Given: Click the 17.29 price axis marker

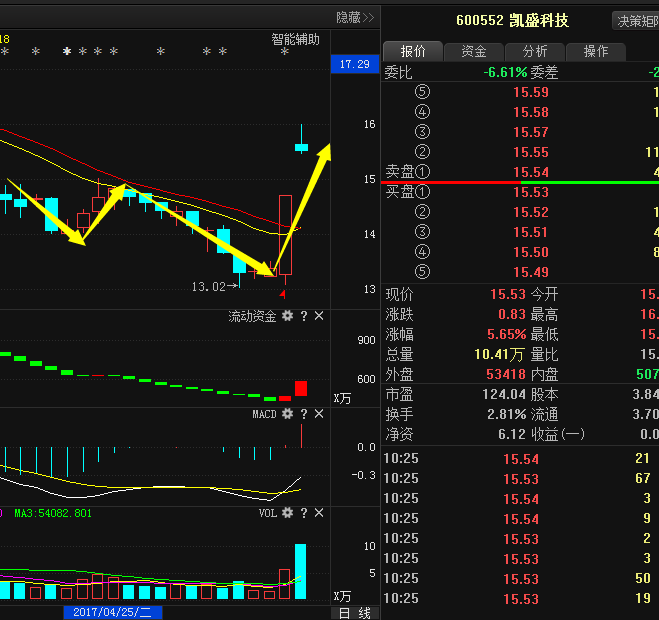Looking at the screenshot, I should pos(355,64).
